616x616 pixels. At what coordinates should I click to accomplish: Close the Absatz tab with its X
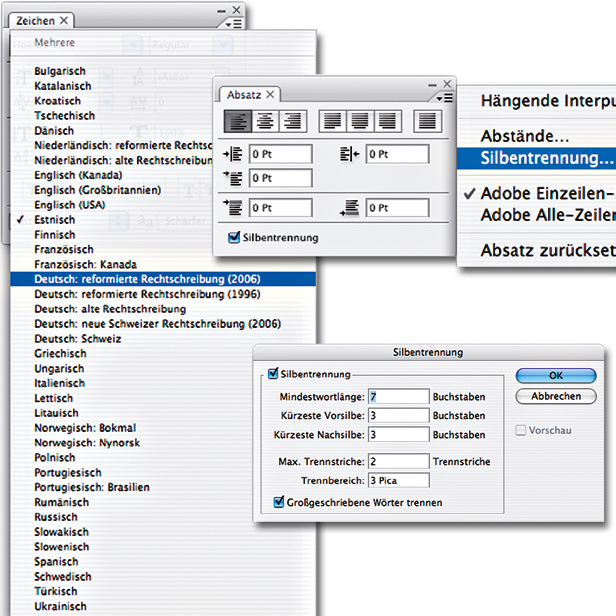click(x=270, y=95)
